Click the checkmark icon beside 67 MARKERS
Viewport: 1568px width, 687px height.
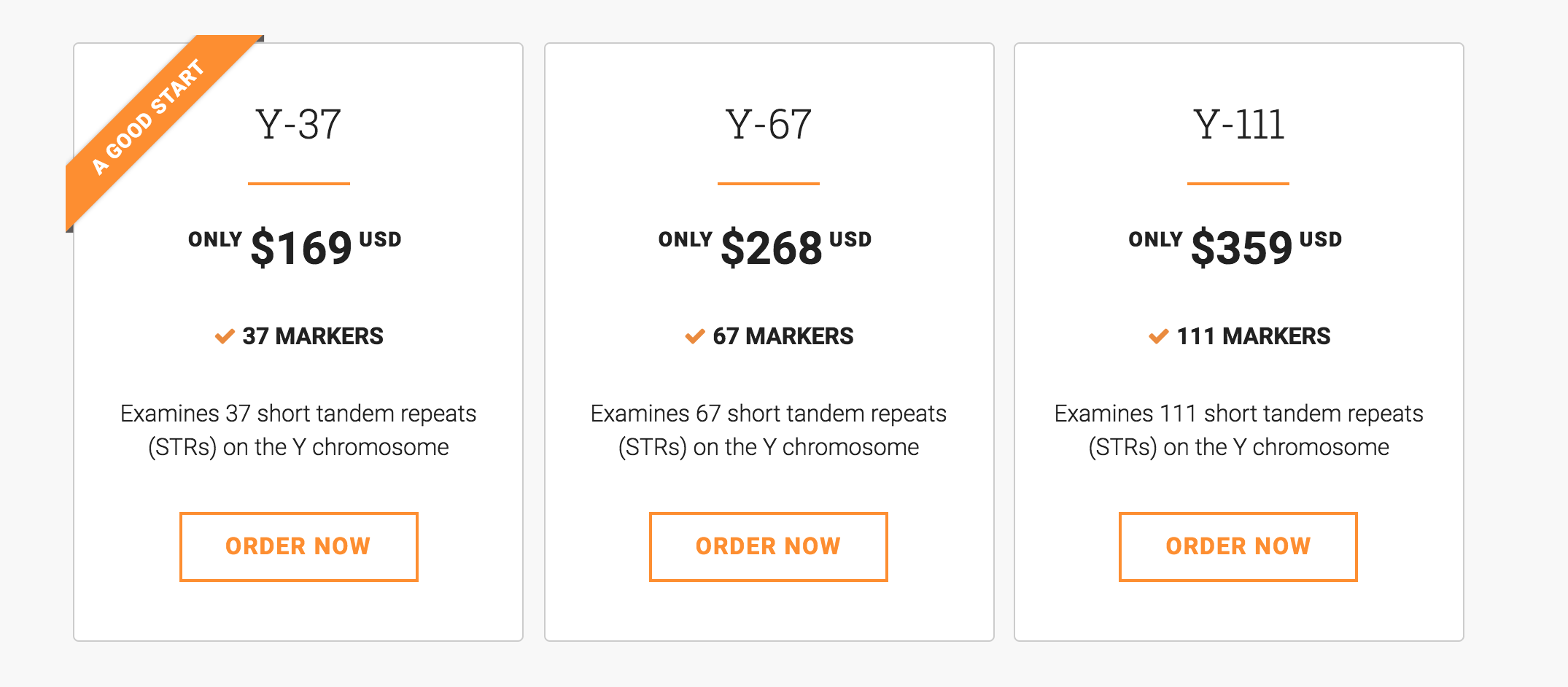[x=695, y=336]
